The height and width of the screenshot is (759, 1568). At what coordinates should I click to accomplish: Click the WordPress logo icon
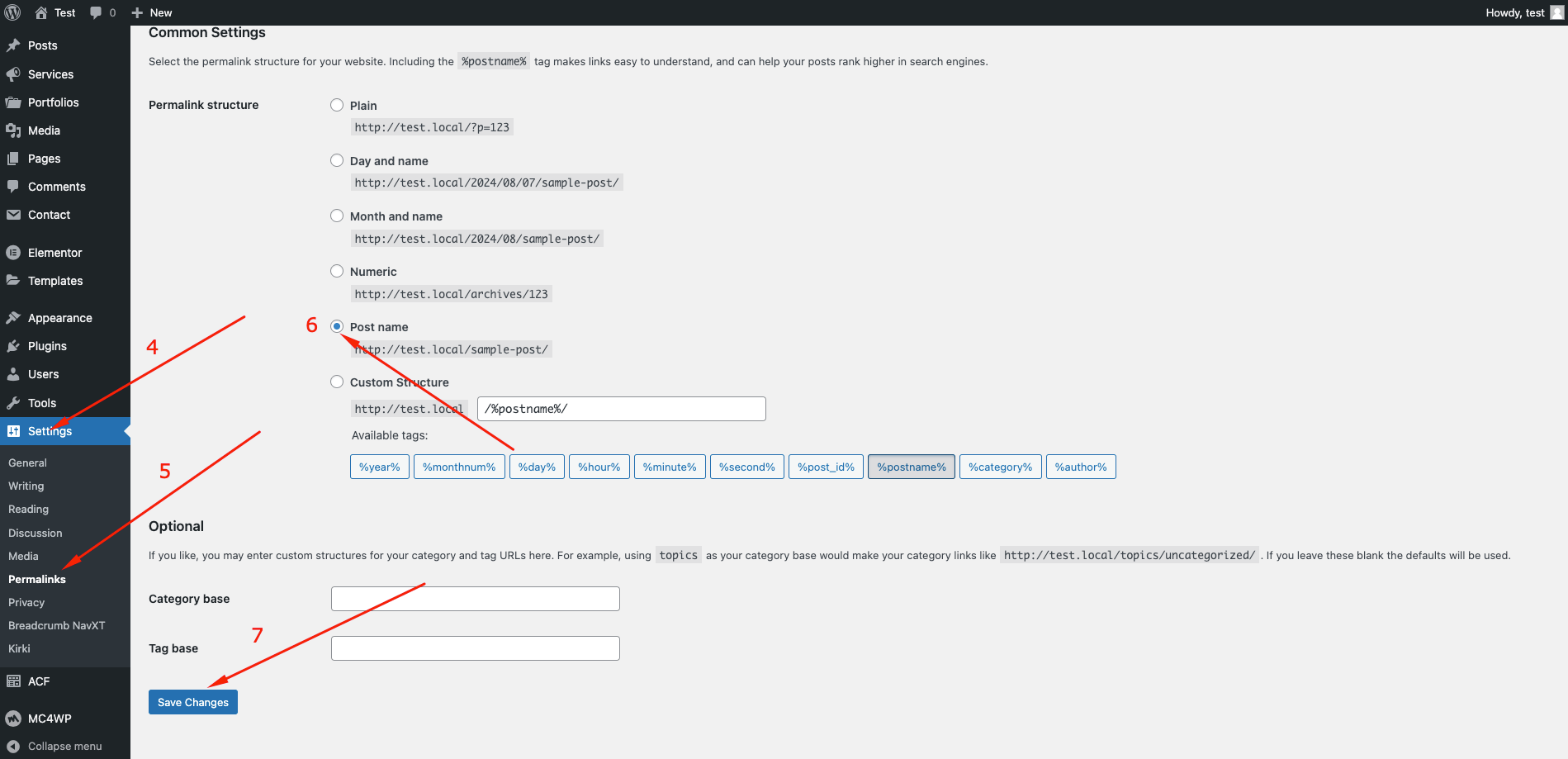(12, 12)
